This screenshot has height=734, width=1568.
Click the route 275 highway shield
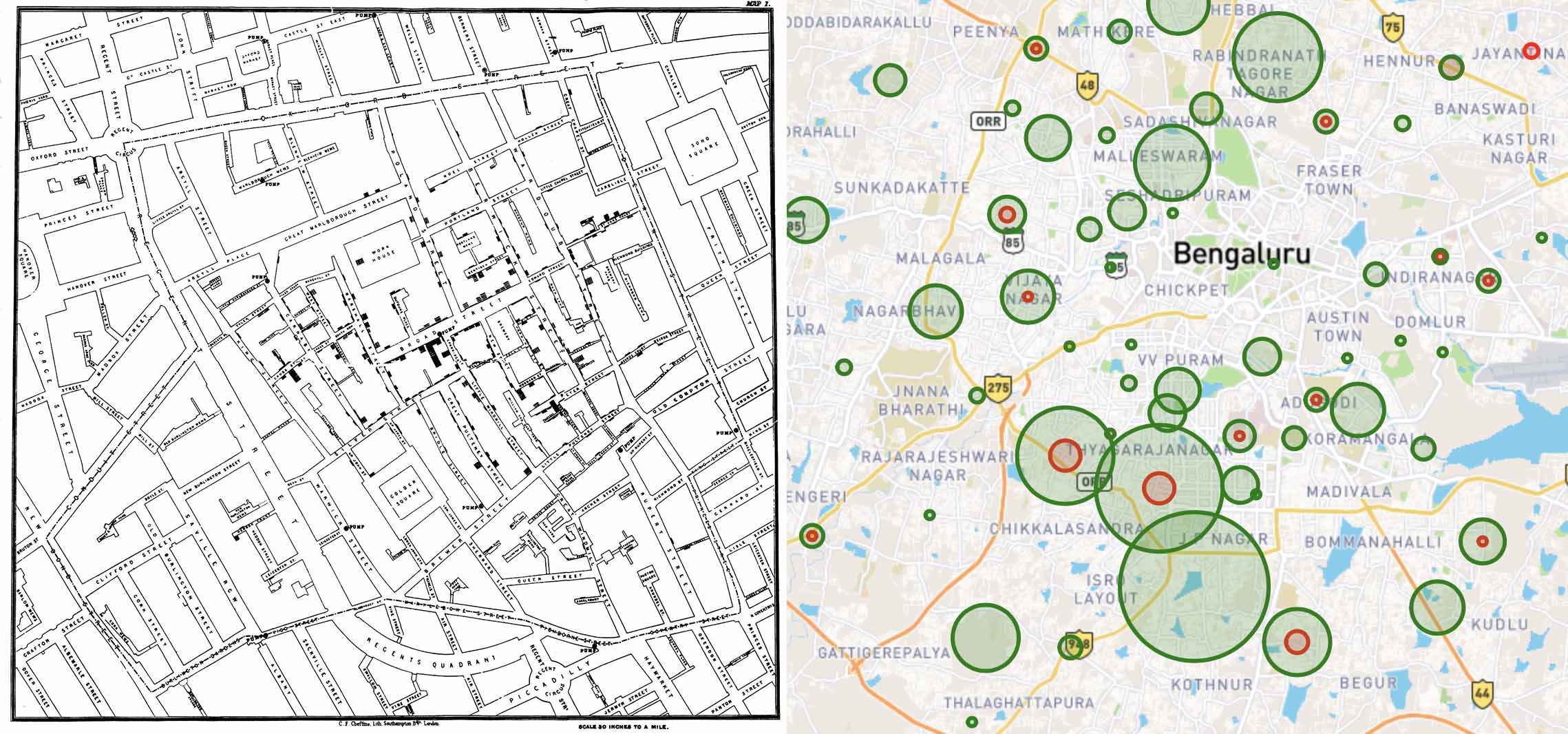tap(998, 387)
